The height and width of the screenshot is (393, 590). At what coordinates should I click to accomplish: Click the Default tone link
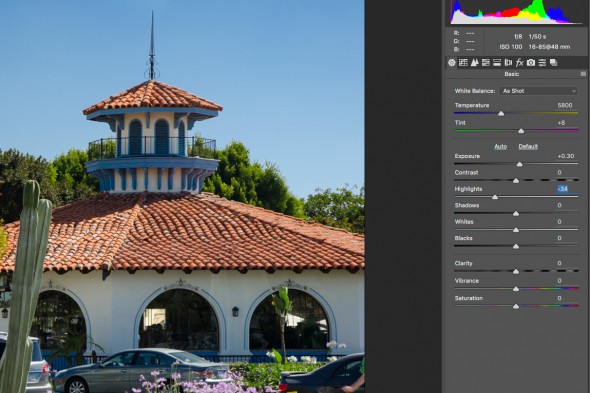click(x=528, y=146)
